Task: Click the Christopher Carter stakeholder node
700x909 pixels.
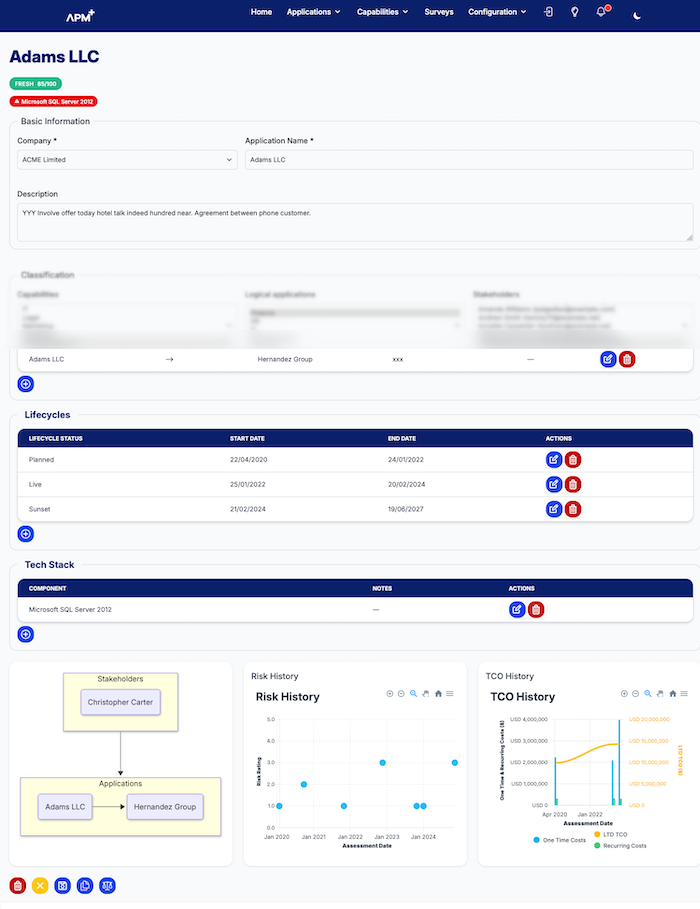Action: click(120, 702)
